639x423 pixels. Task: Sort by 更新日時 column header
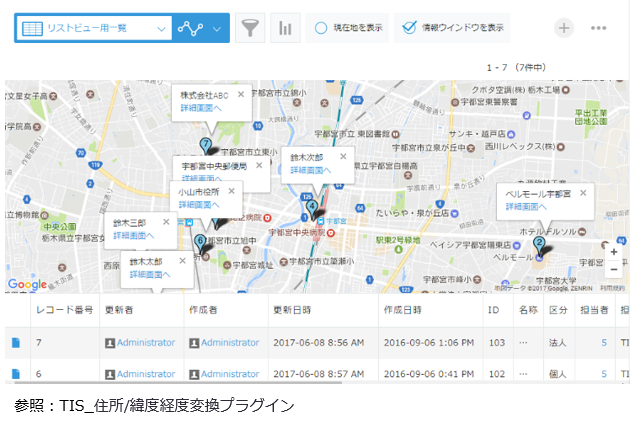(292, 310)
